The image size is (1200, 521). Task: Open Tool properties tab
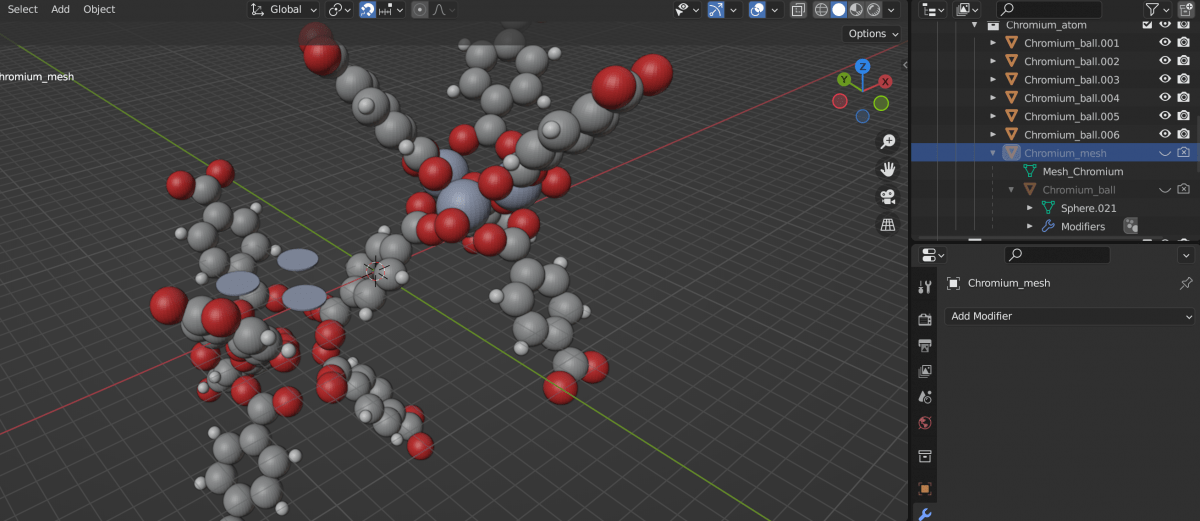pyautogui.click(x=925, y=288)
